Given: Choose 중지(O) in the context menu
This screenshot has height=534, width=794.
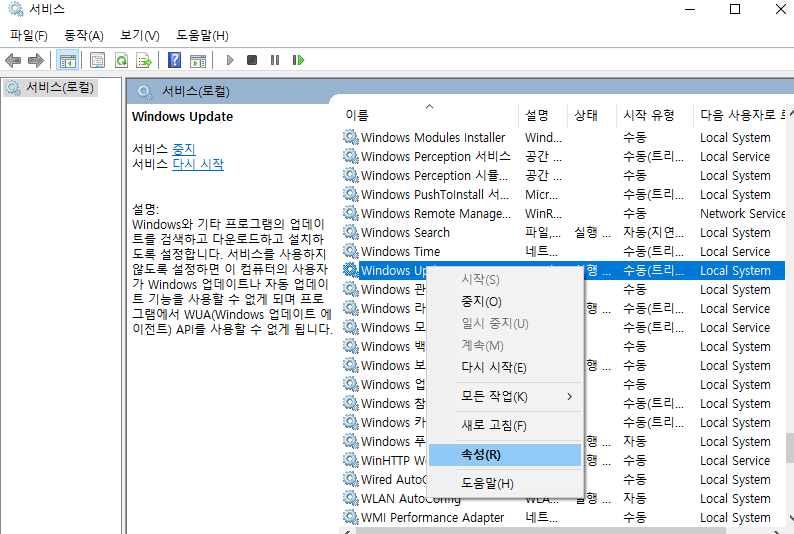Looking at the screenshot, I should (x=505, y=302).
